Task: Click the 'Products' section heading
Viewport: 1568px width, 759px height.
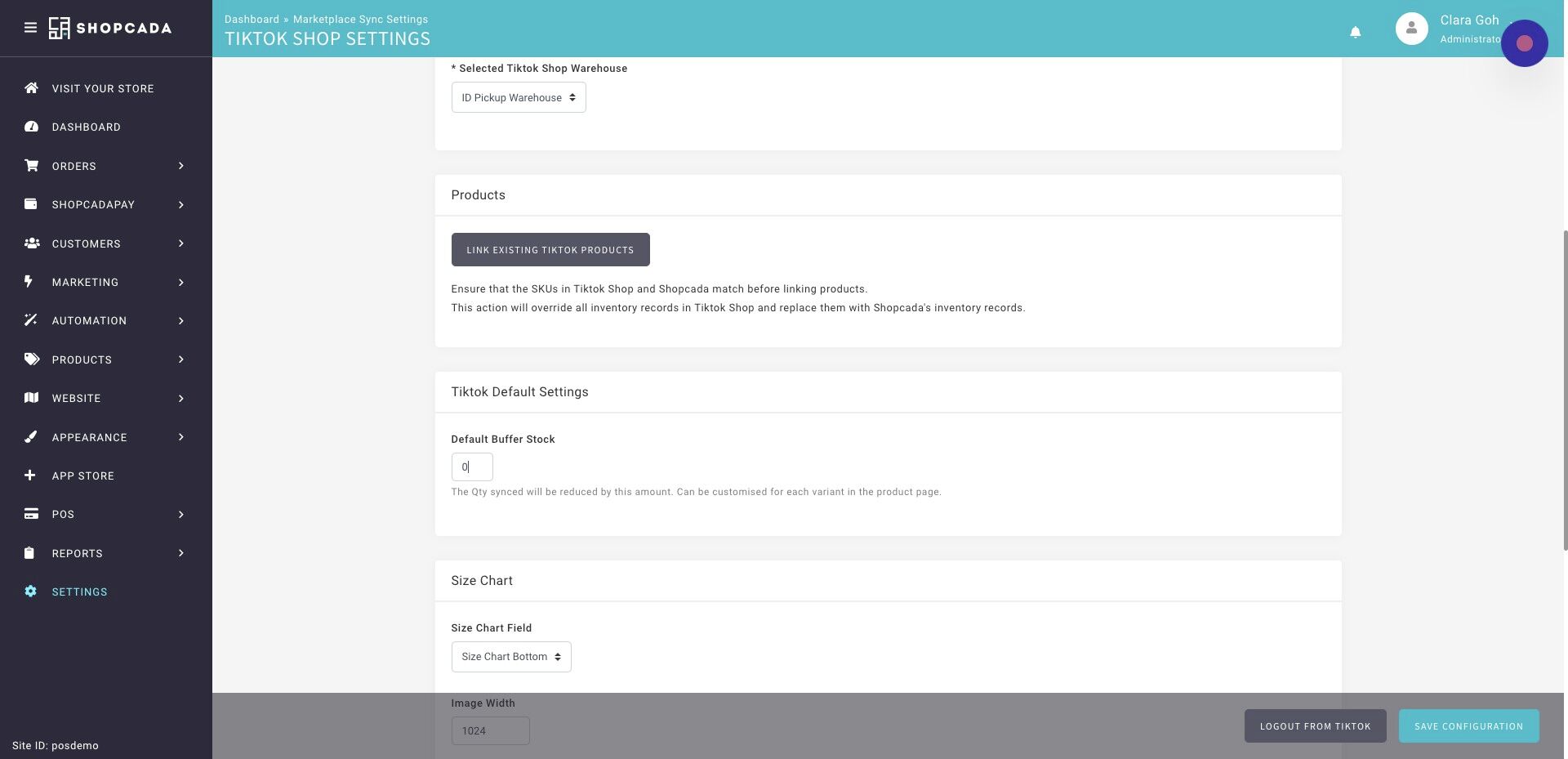Action: [x=478, y=195]
